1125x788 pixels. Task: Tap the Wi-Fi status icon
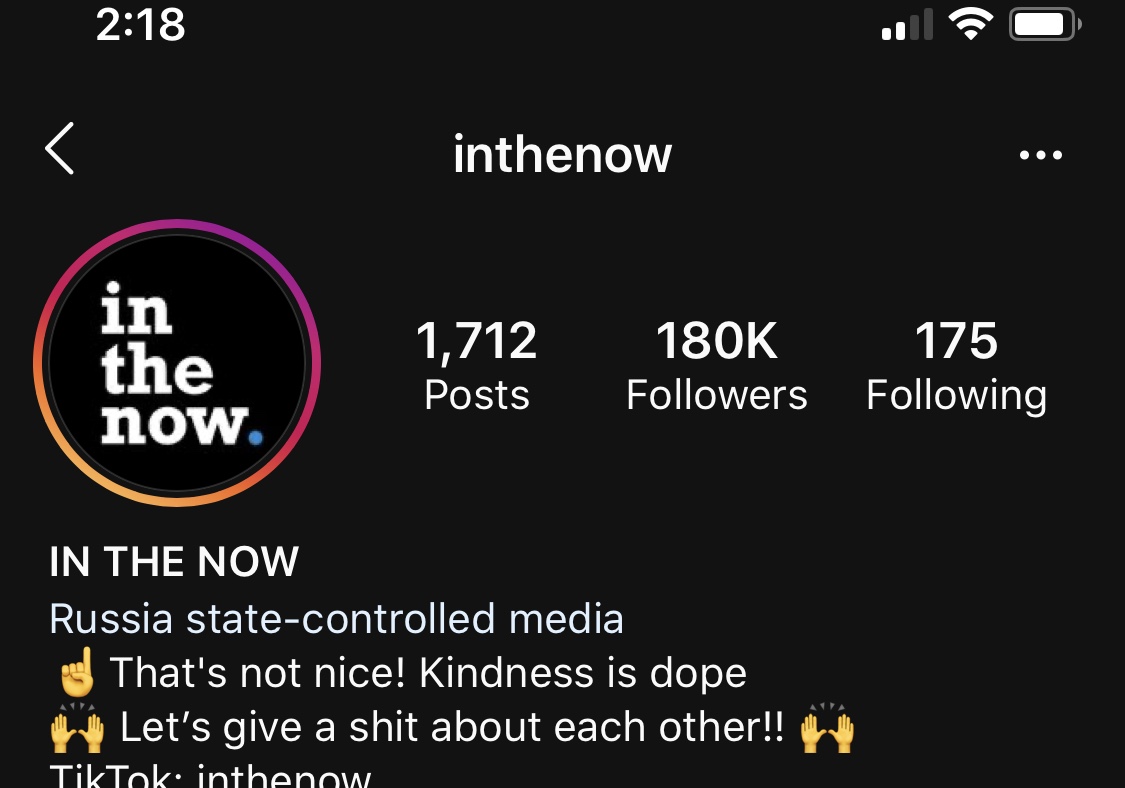(x=970, y=24)
